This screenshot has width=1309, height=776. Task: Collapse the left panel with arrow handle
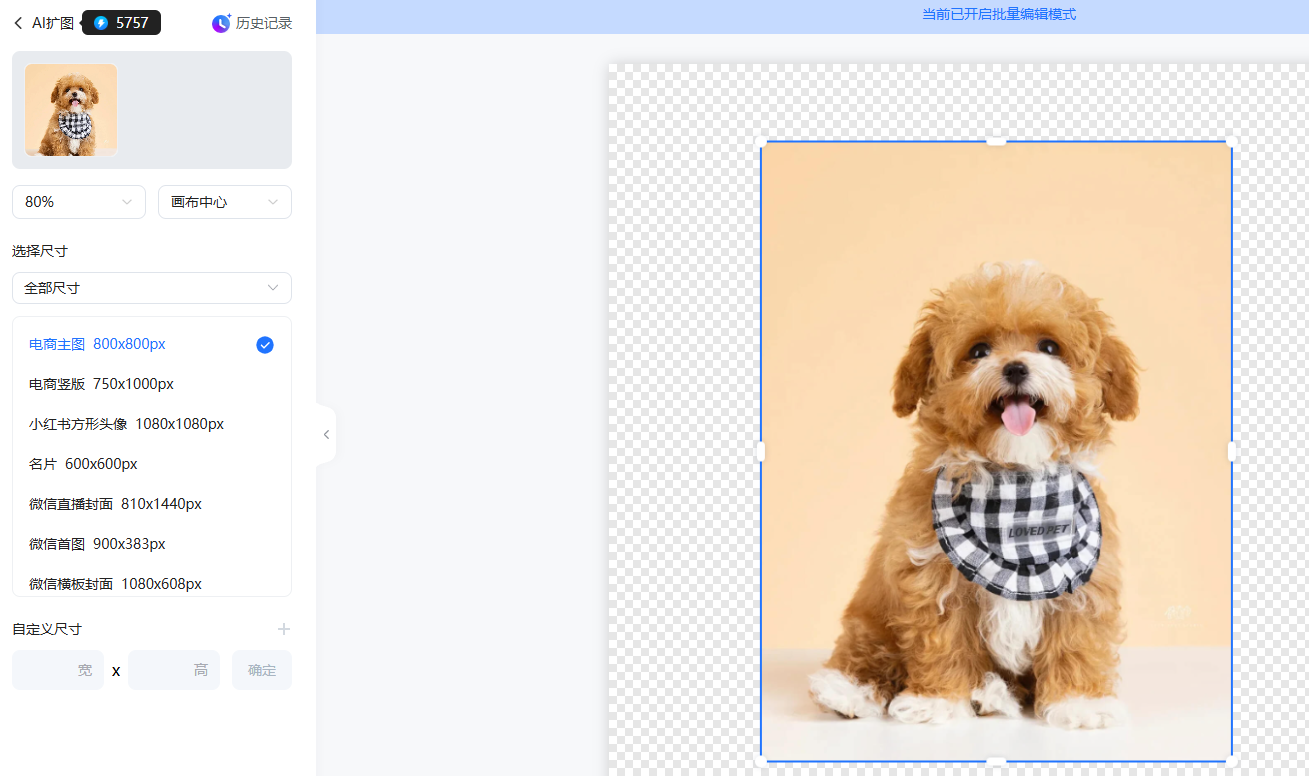tap(326, 434)
